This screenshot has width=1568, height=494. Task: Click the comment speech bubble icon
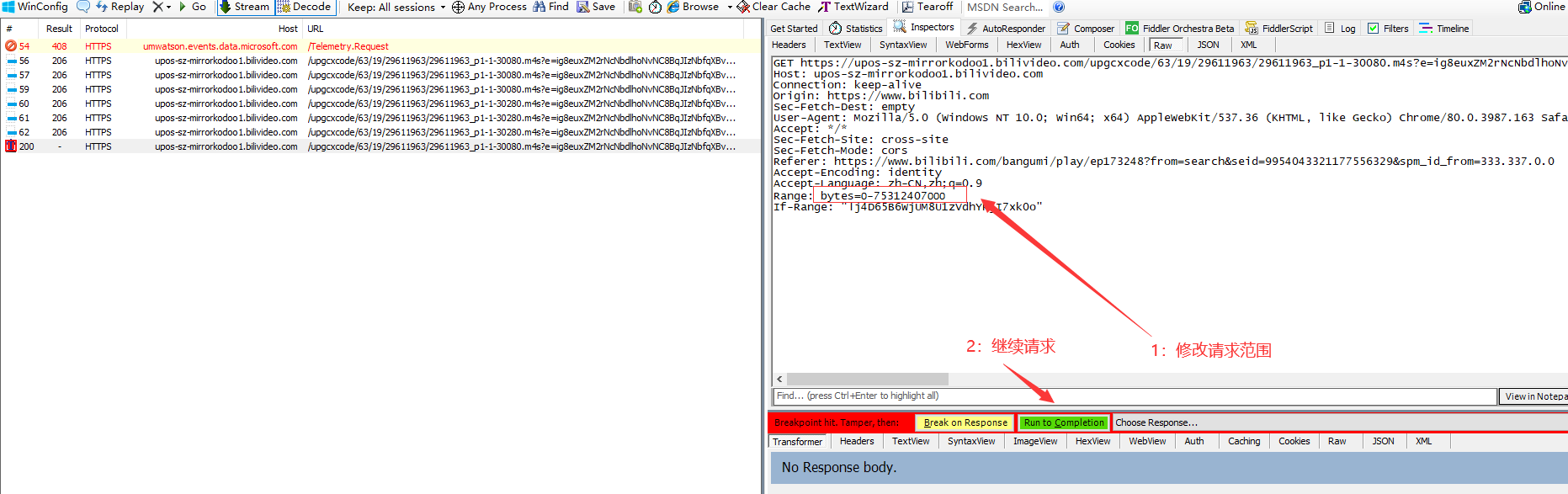coord(83,7)
